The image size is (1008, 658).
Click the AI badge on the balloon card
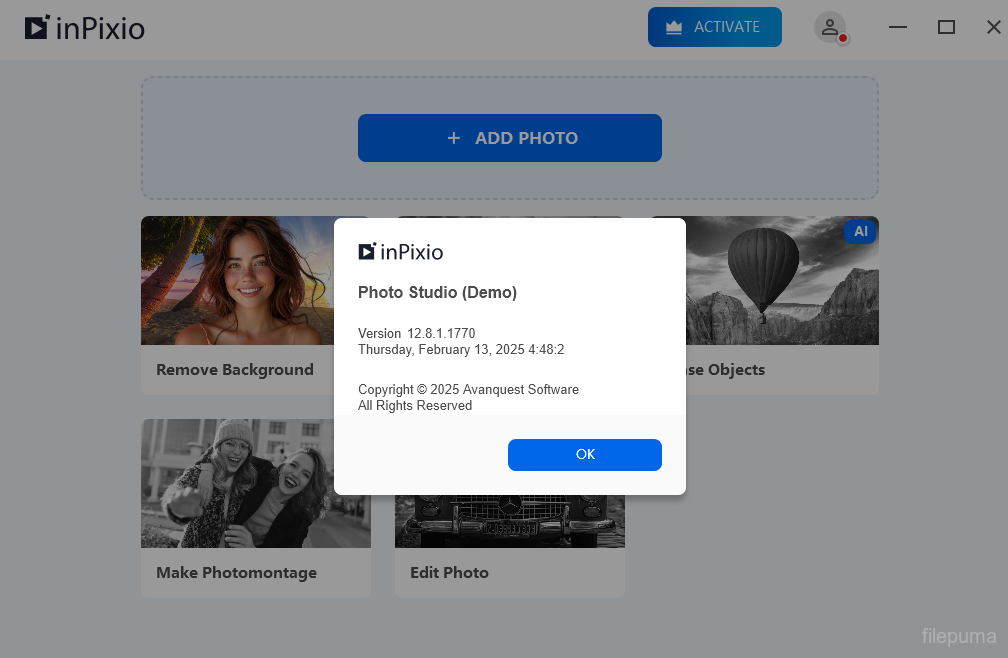860,232
